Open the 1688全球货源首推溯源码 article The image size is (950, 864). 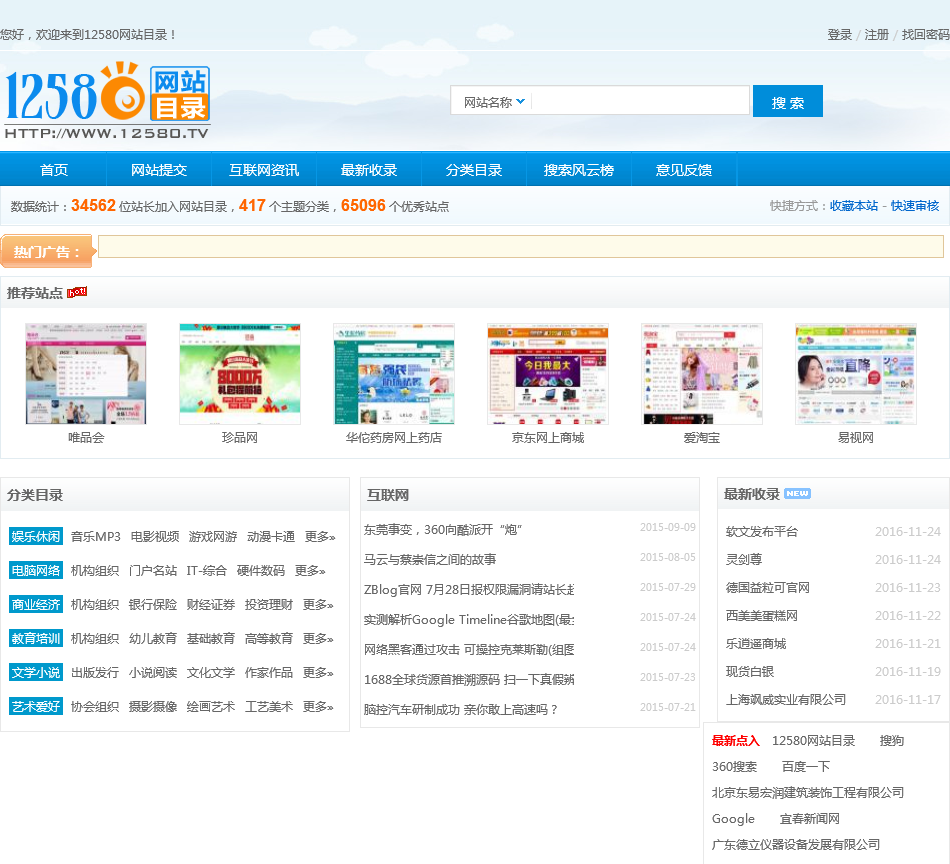(x=469, y=680)
